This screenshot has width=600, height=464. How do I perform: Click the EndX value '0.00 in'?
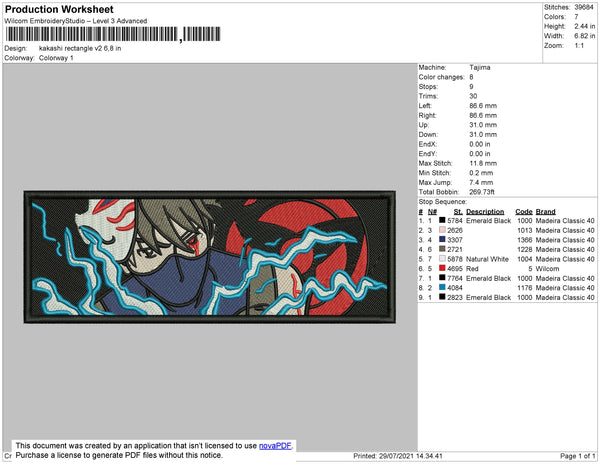[479, 144]
